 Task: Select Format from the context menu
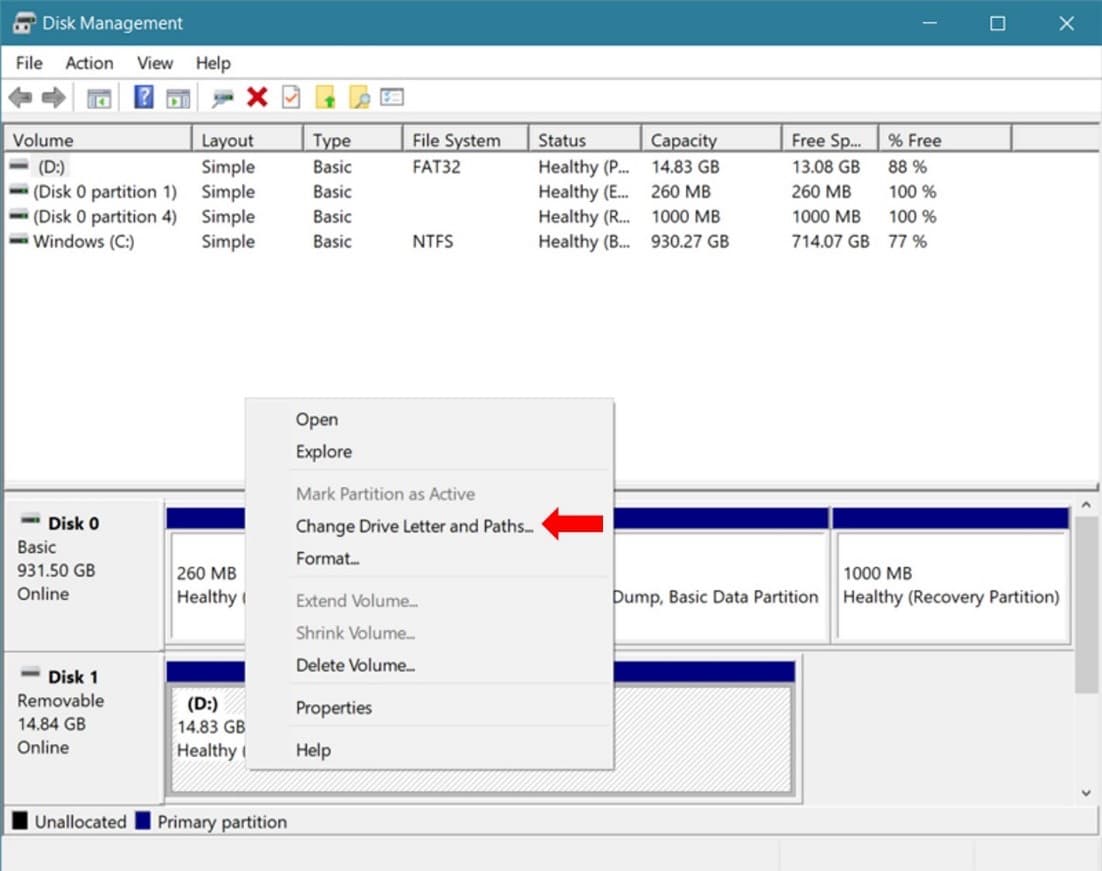327,558
